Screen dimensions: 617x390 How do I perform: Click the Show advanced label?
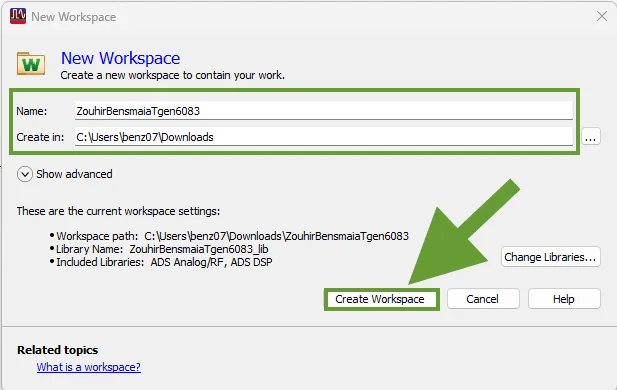74,174
